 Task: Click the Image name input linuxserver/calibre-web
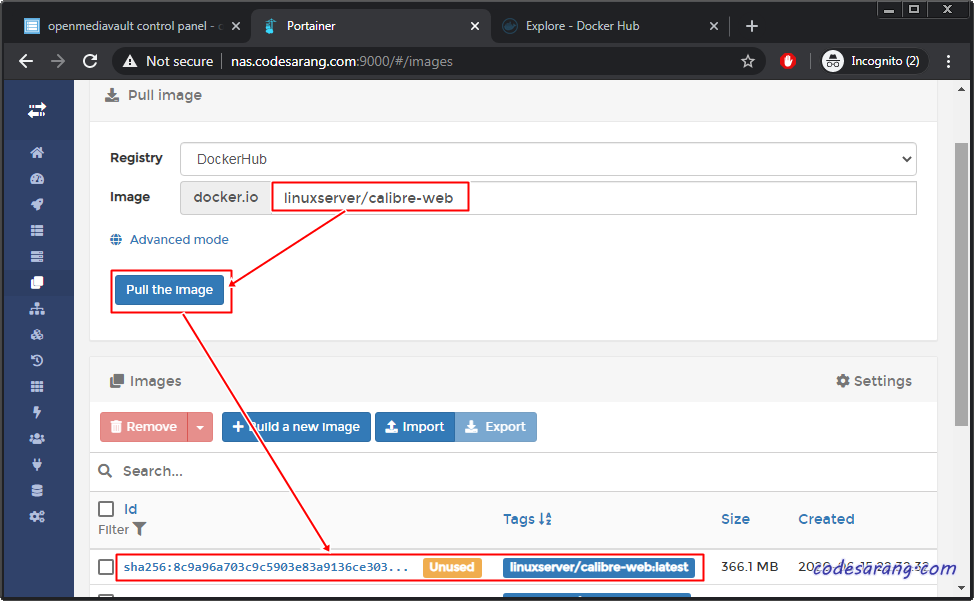coord(593,198)
